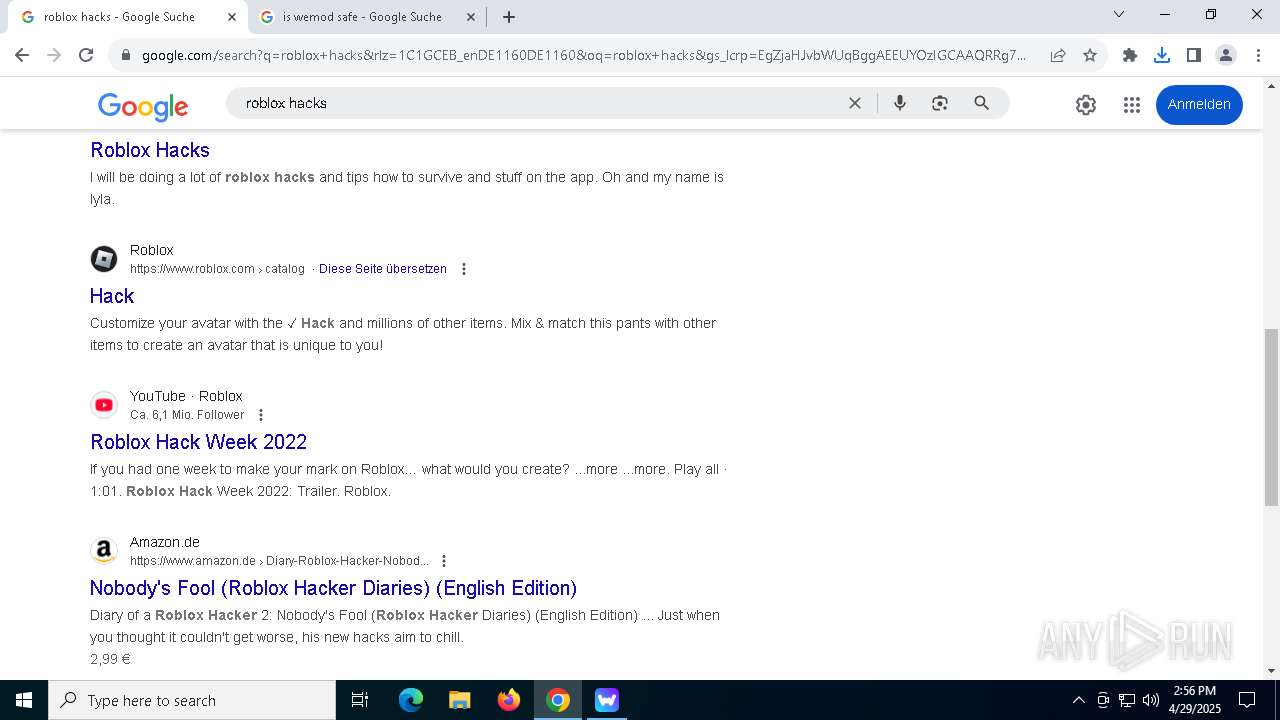This screenshot has height=720, width=1280.
Task: Open the Windows Start menu
Action: point(24,700)
